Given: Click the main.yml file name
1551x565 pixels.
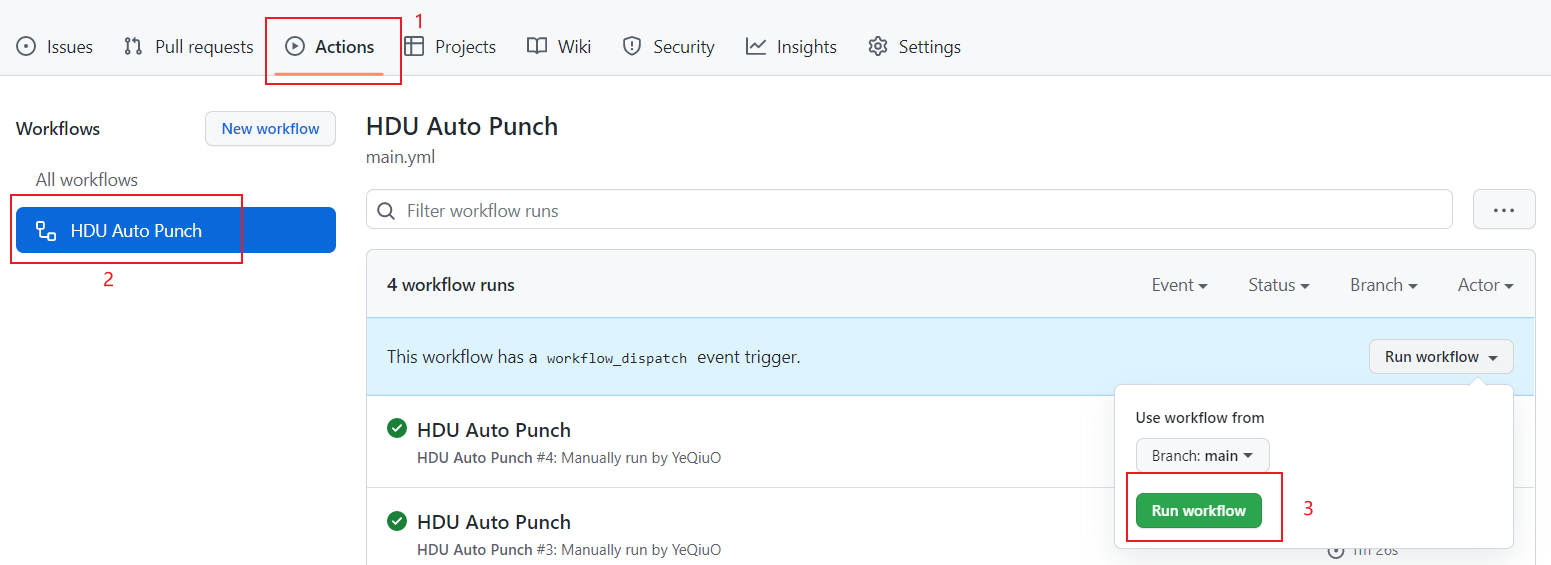Looking at the screenshot, I should (400, 157).
